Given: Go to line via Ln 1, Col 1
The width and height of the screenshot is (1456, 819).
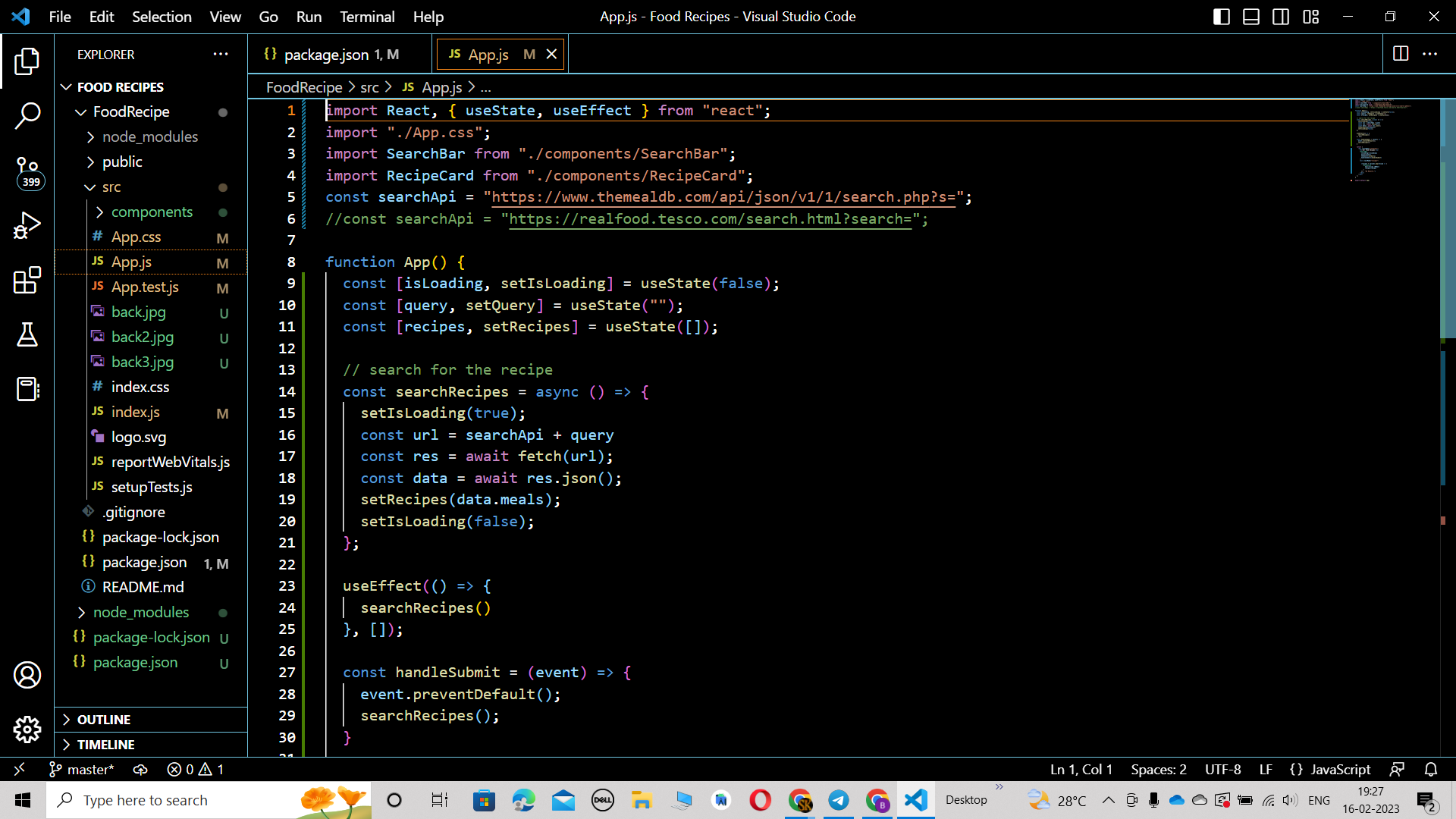Looking at the screenshot, I should point(1081,769).
